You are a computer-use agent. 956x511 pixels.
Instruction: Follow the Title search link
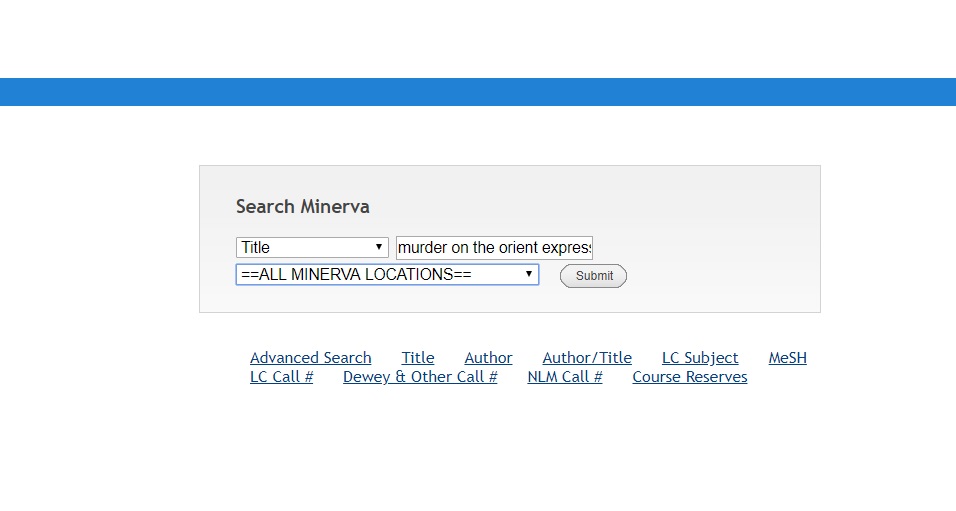pyautogui.click(x=418, y=358)
